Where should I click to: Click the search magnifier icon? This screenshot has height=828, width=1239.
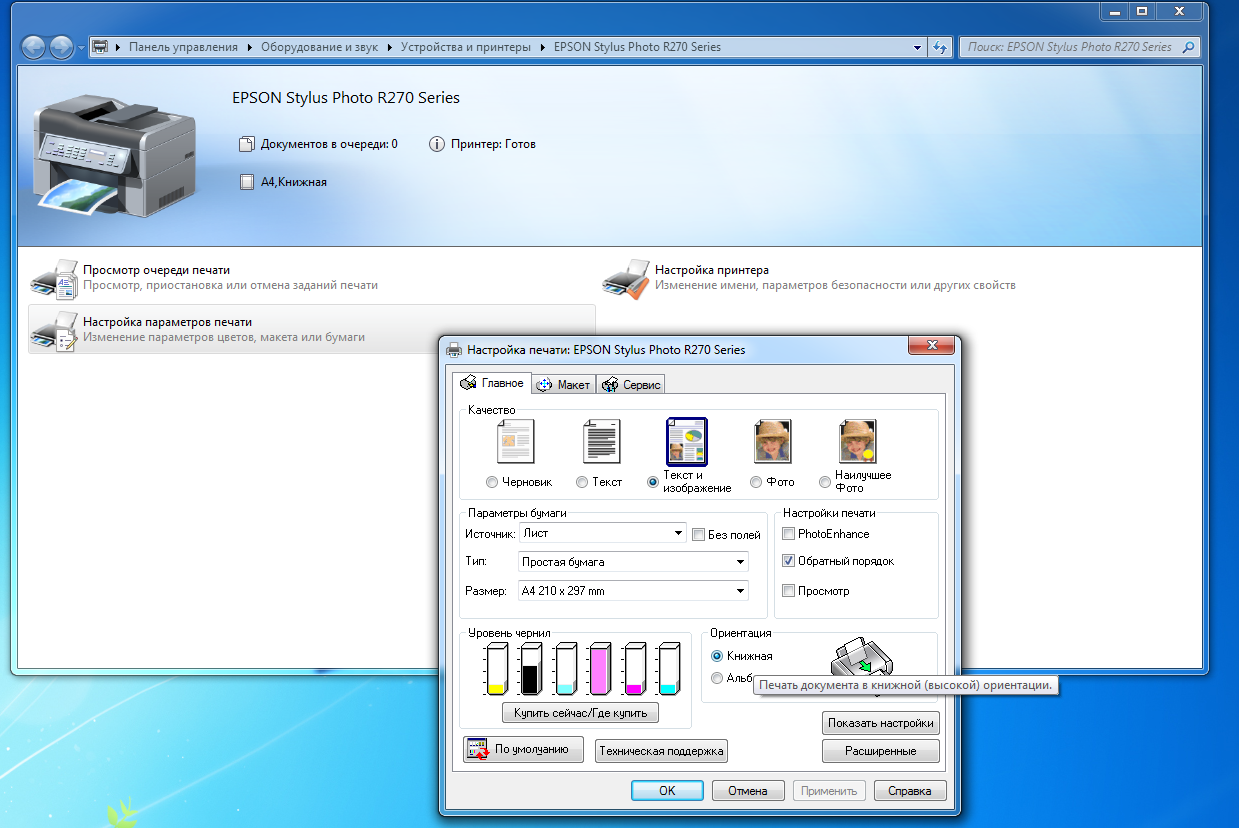[x=1188, y=47]
